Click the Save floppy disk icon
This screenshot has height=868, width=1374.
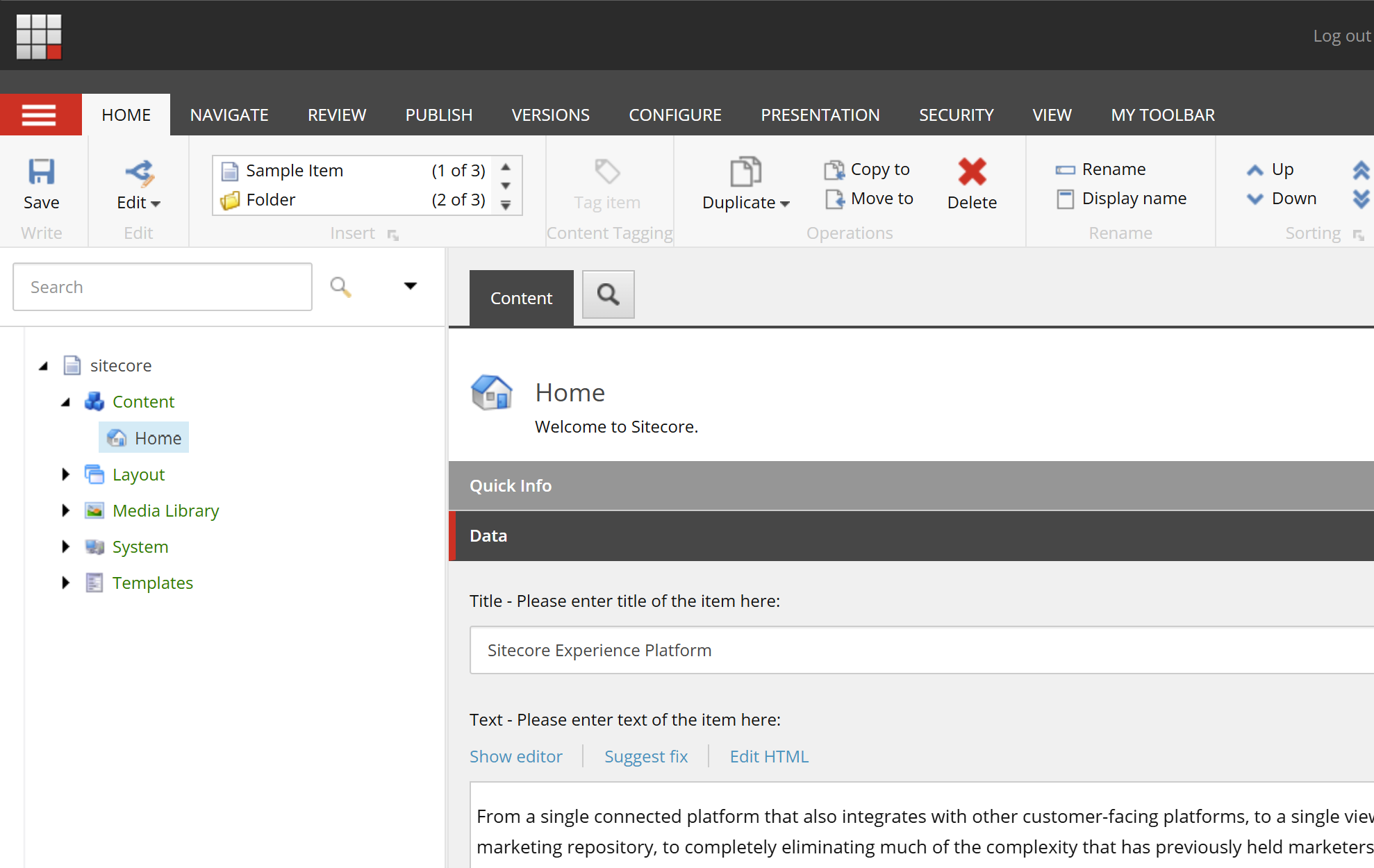(42, 172)
